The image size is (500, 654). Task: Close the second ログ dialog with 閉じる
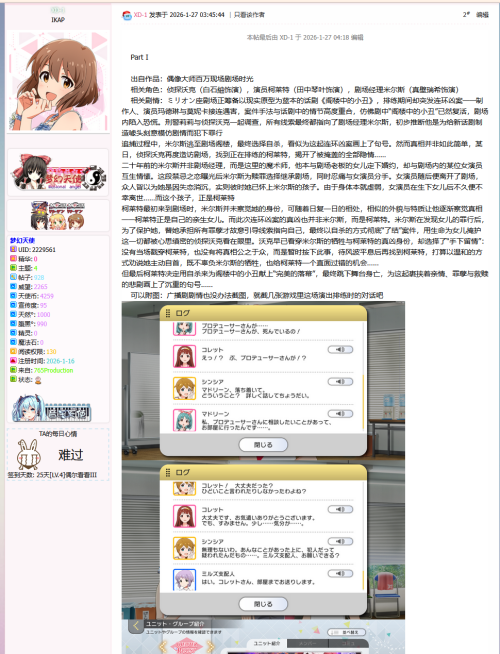click(263, 604)
